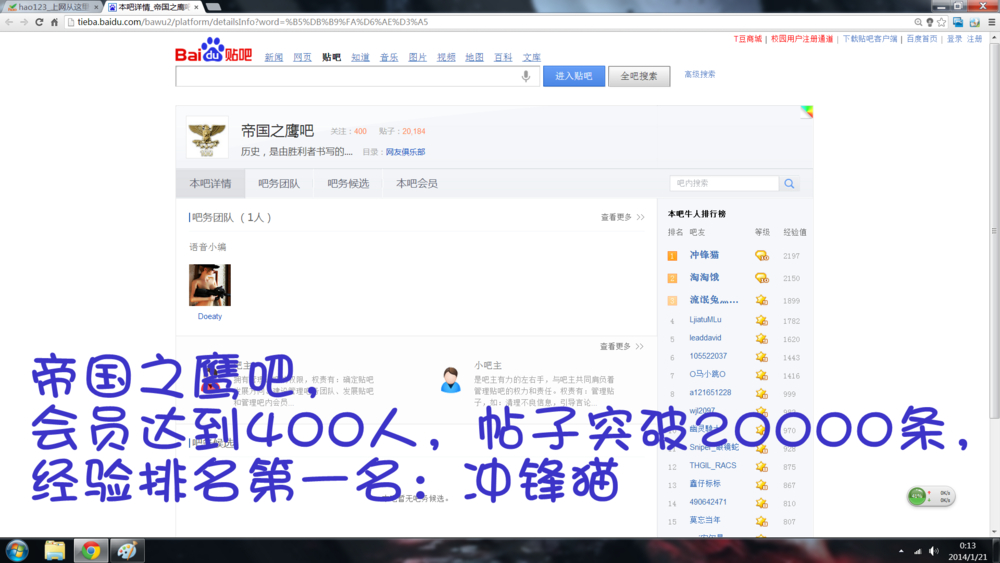Open Paint from the taskbar

click(127, 550)
